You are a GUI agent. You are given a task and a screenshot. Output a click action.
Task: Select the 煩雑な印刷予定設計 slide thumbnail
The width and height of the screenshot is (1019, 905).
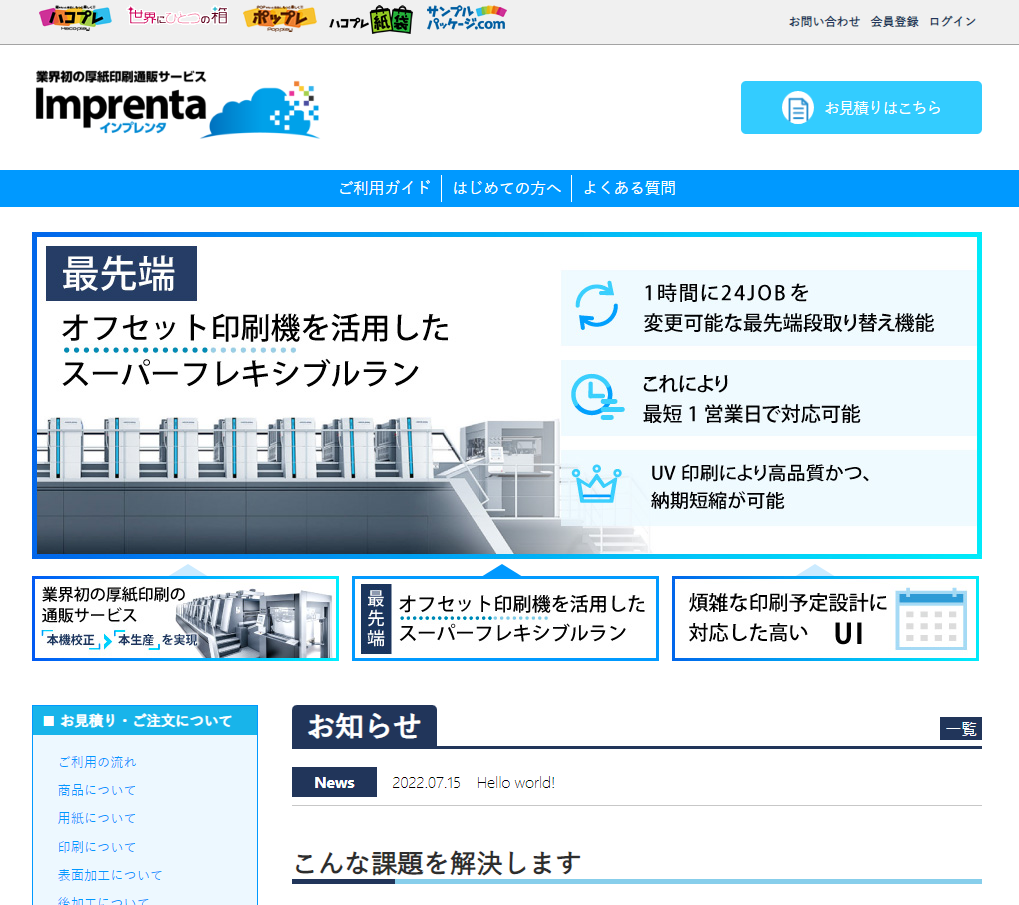[x=825, y=618]
